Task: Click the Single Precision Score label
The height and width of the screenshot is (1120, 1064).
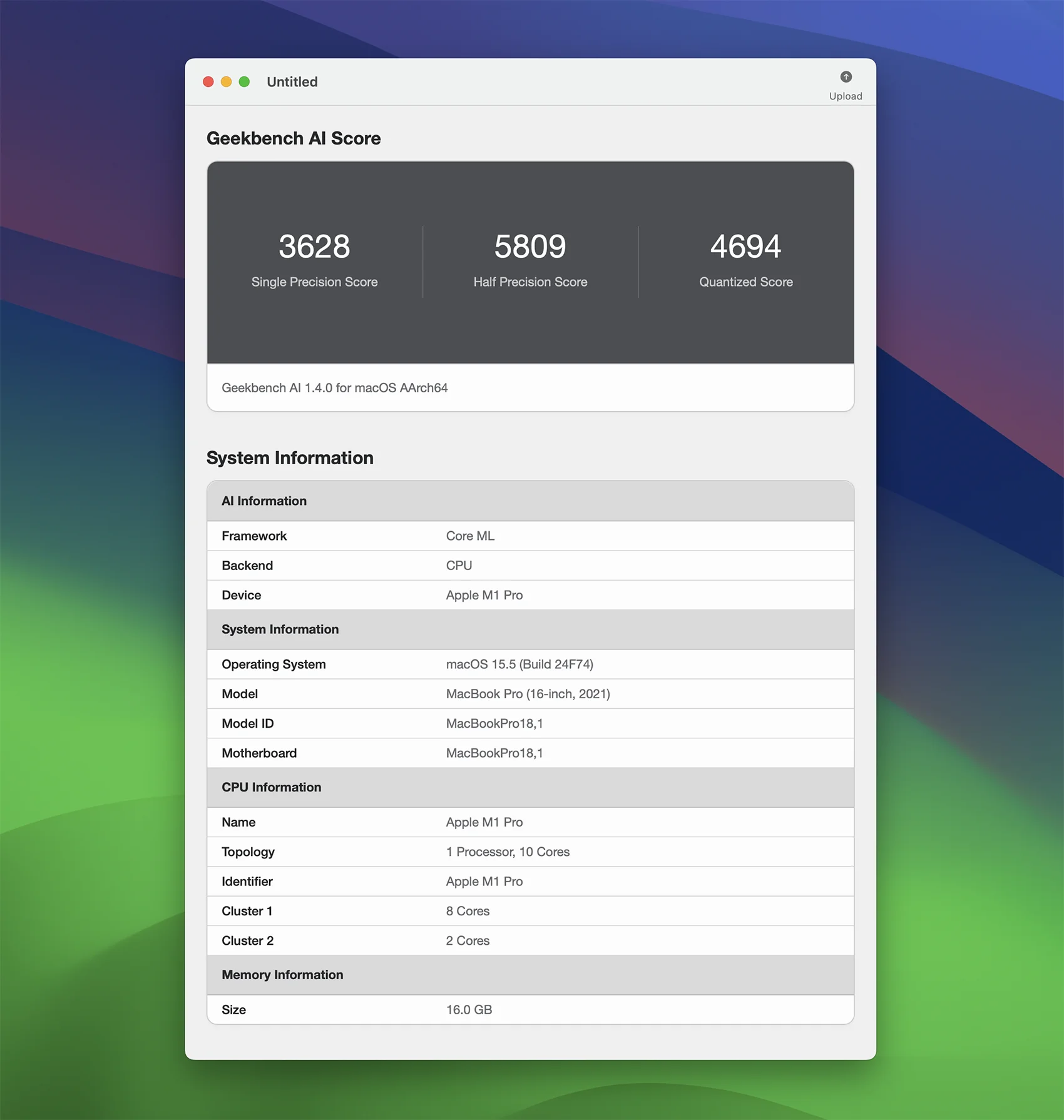Action: (314, 282)
